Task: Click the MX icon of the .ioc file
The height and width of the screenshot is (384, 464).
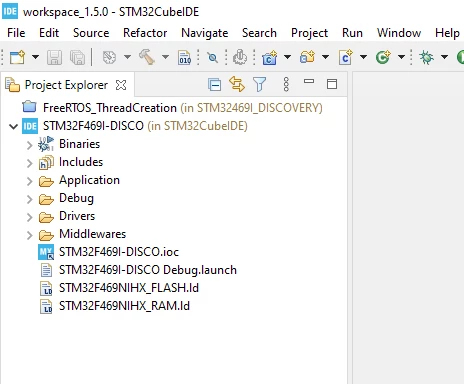Action: [46, 252]
